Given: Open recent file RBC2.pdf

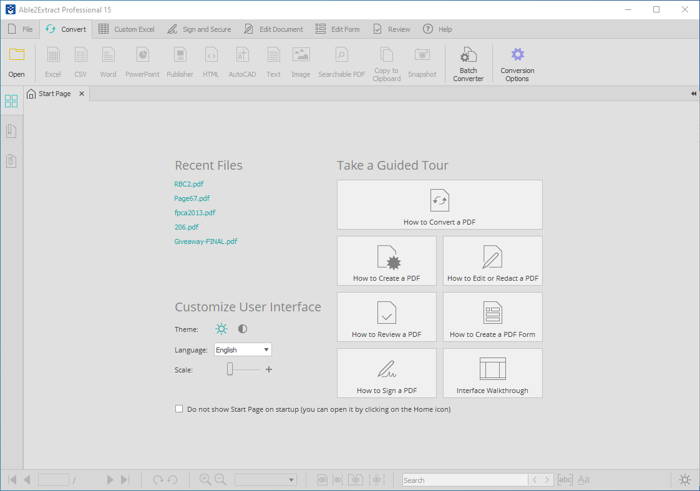Looking at the screenshot, I should 189,184.
